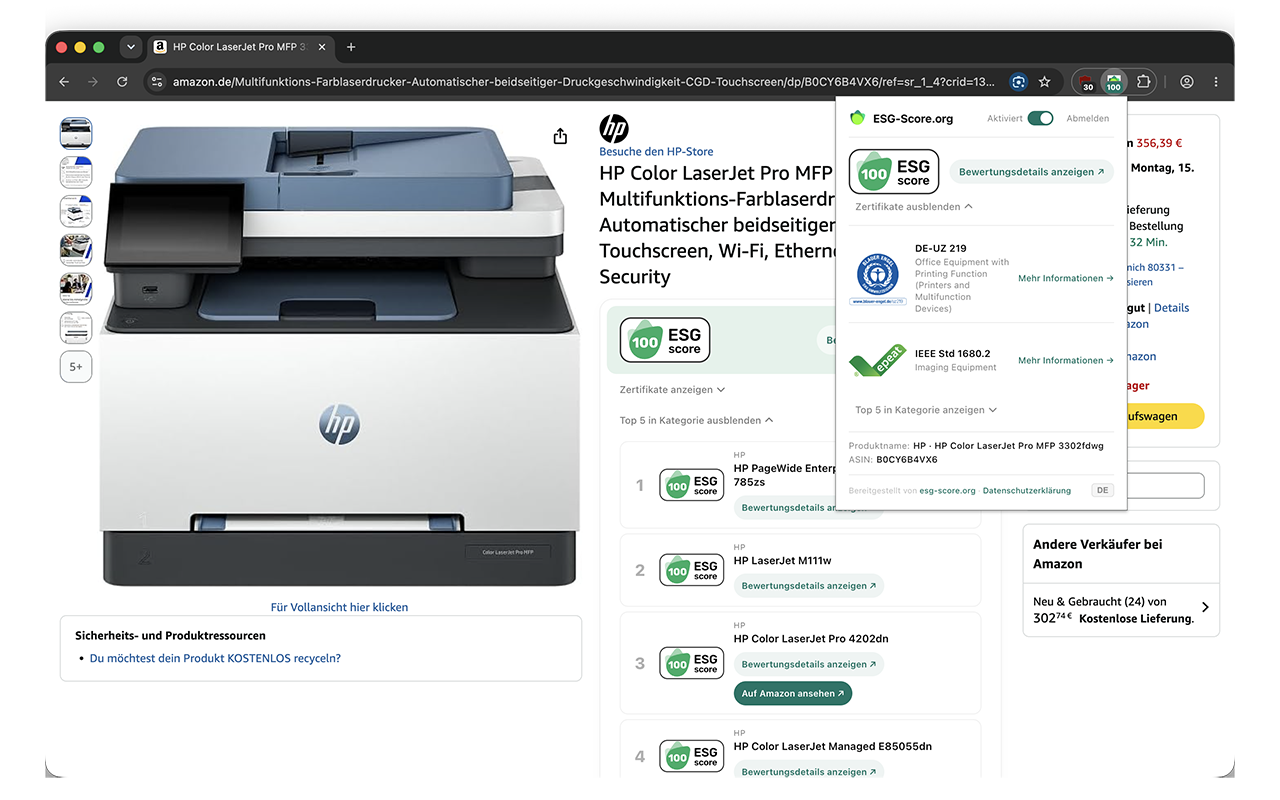
Task: Select the thumbnail showing people in an office
Action: 76,289
